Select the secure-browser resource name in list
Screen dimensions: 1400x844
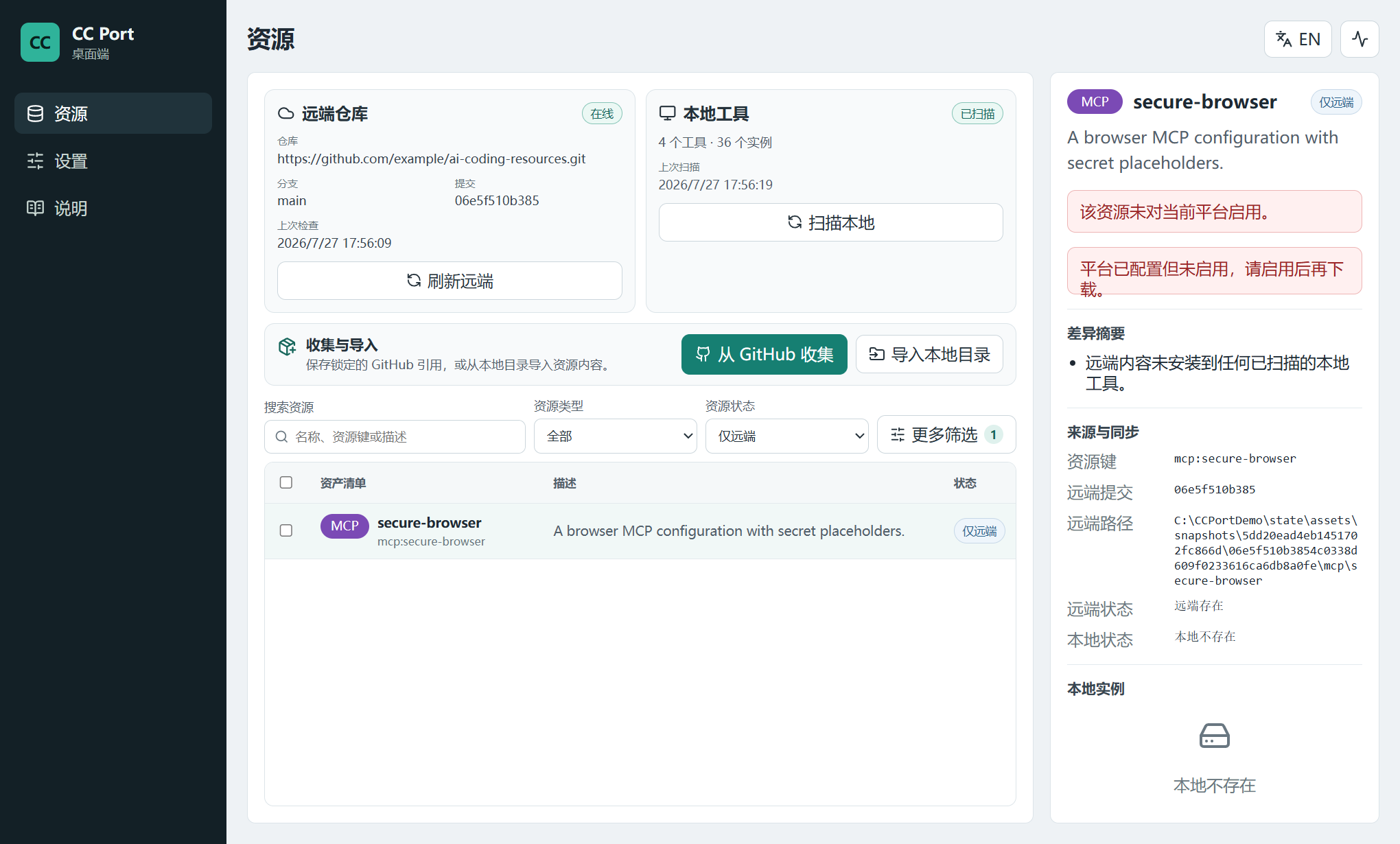point(429,523)
